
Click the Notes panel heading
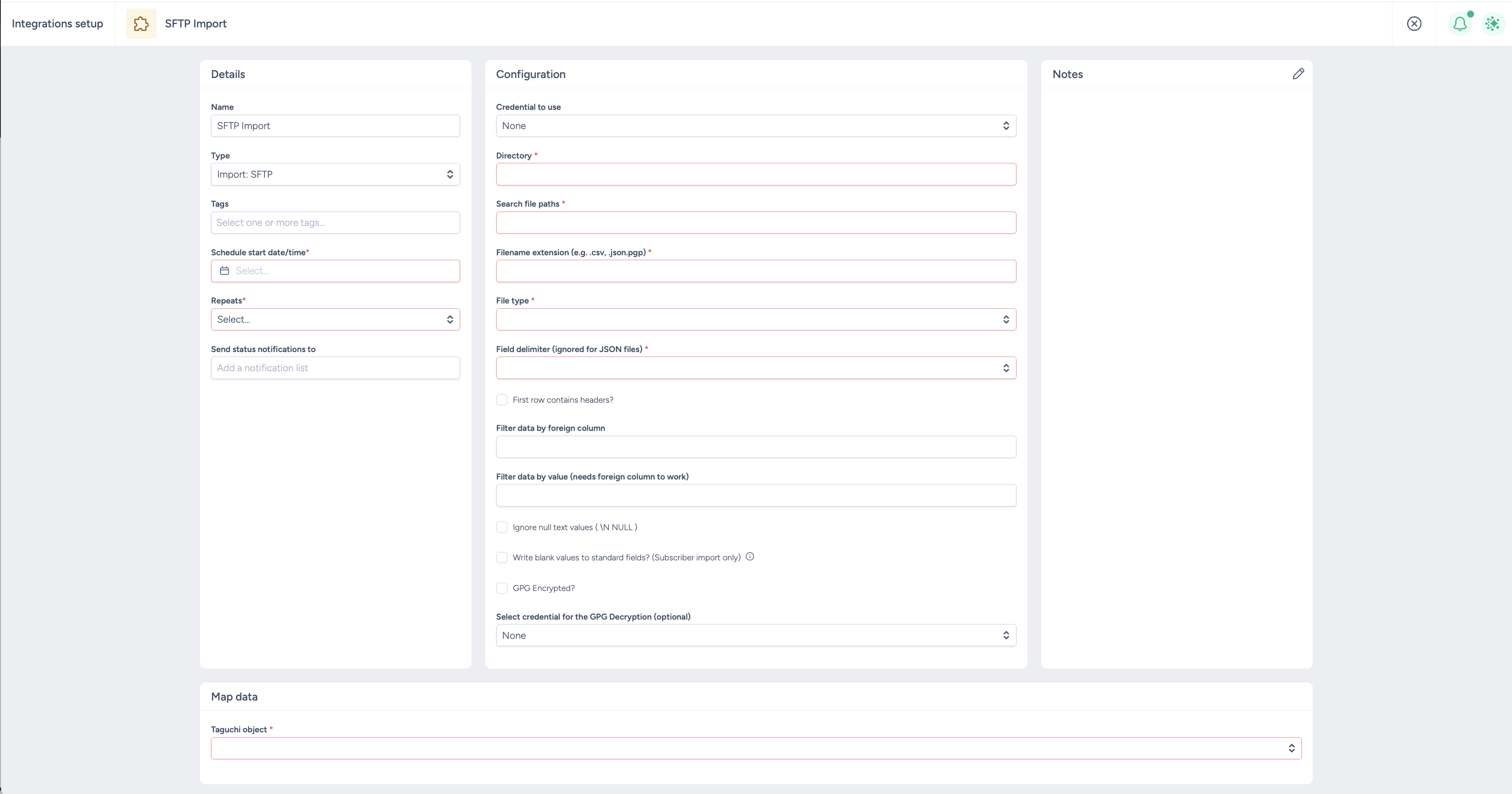(x=1067, y=74)
